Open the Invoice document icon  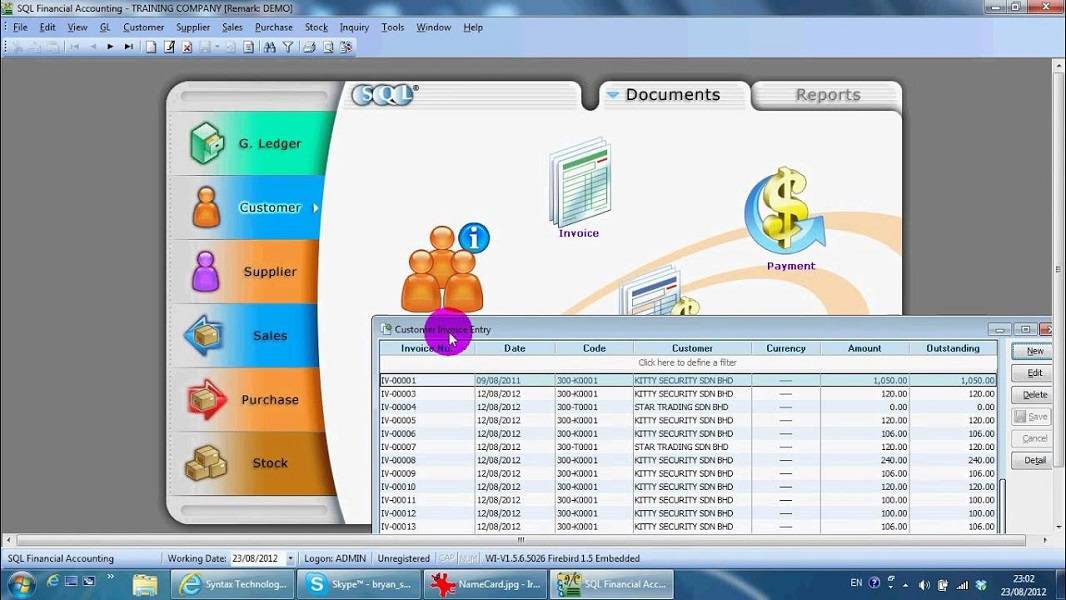578,185
